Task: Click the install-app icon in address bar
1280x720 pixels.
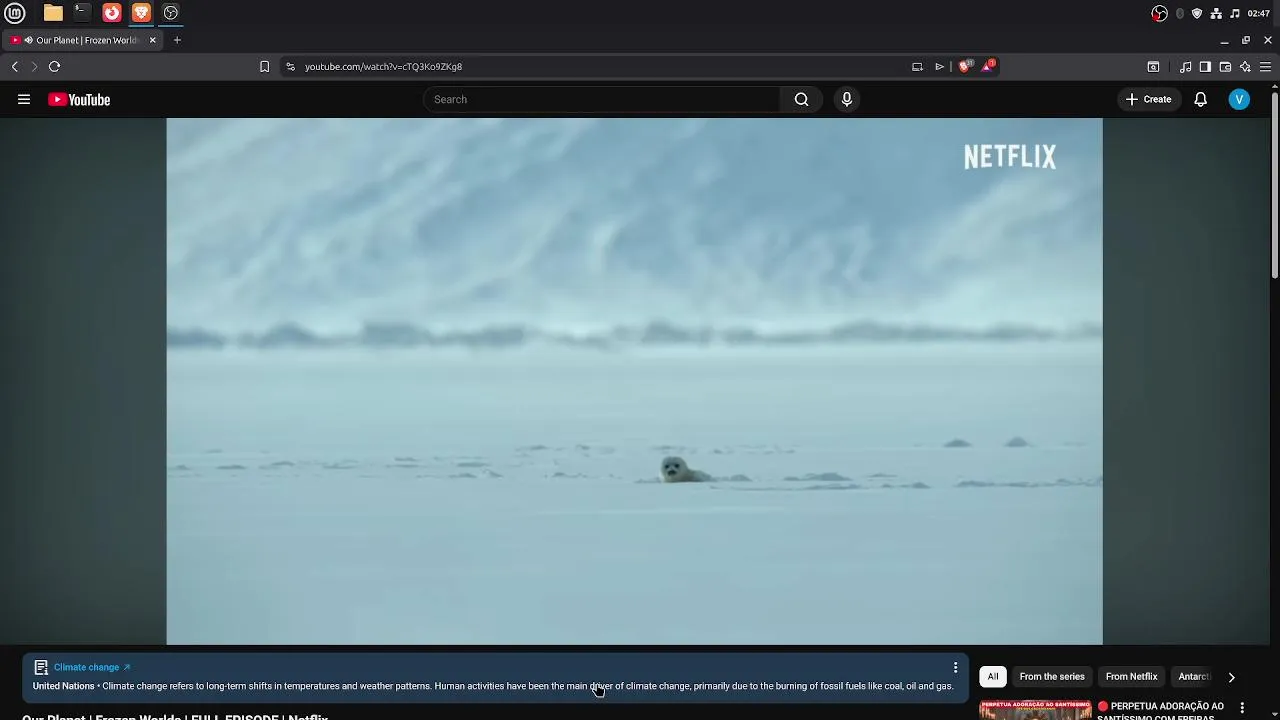Action: (x=917, y=67)
